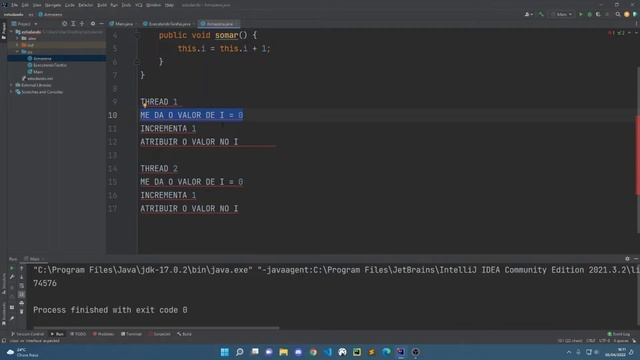Expand External Libraries node
The image size is (640, 360).
pyautogui.click(x=11, y=85)
